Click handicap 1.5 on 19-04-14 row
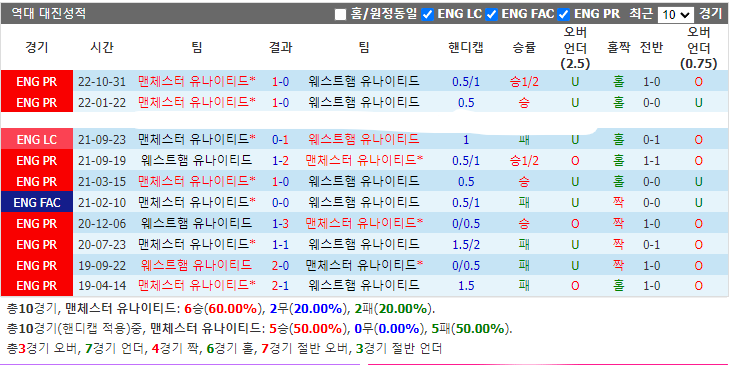Screen dimensions: 731x365 tap(466, 285)
